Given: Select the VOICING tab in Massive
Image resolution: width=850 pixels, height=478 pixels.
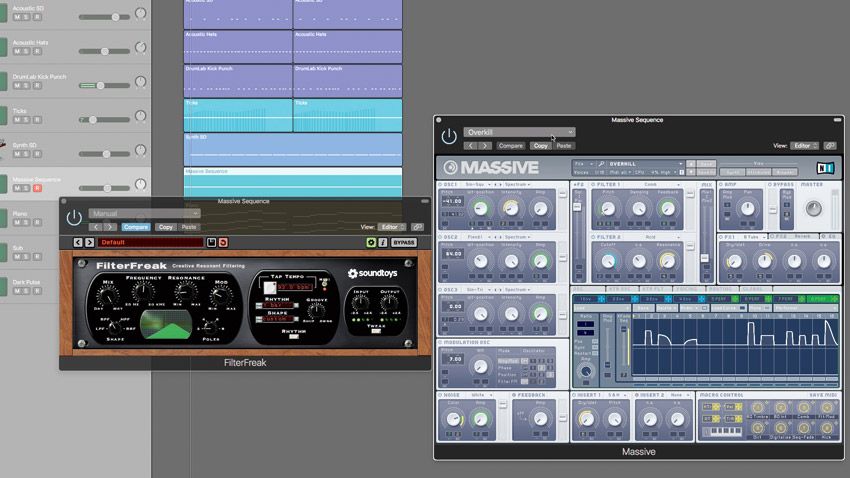Looking at the screenshot, I should coord(687,289).
